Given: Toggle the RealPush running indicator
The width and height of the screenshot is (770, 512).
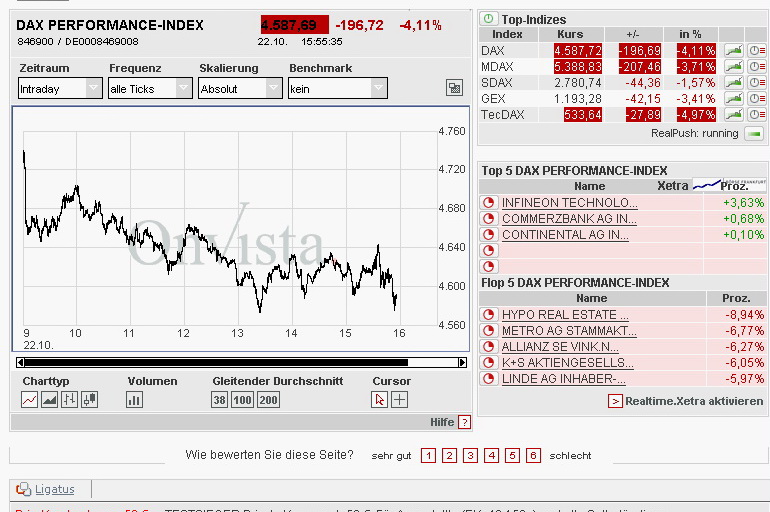Looking at the screenshot, I should 754,134.
